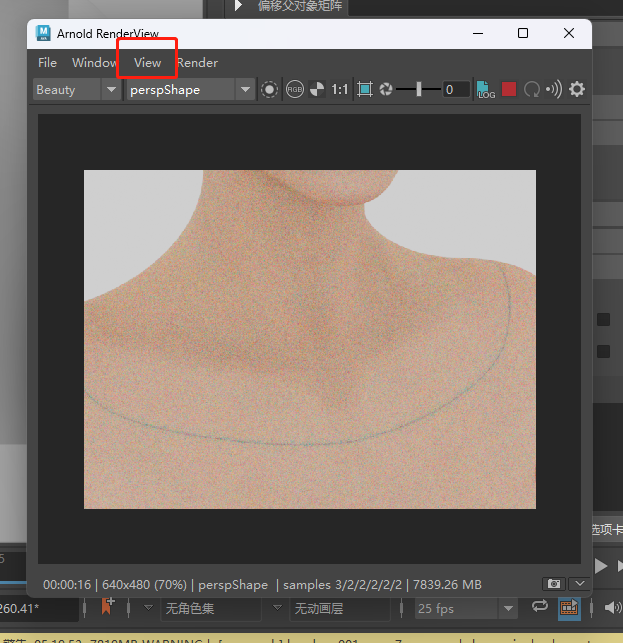Click the refresh render icon

pos(532,89)
